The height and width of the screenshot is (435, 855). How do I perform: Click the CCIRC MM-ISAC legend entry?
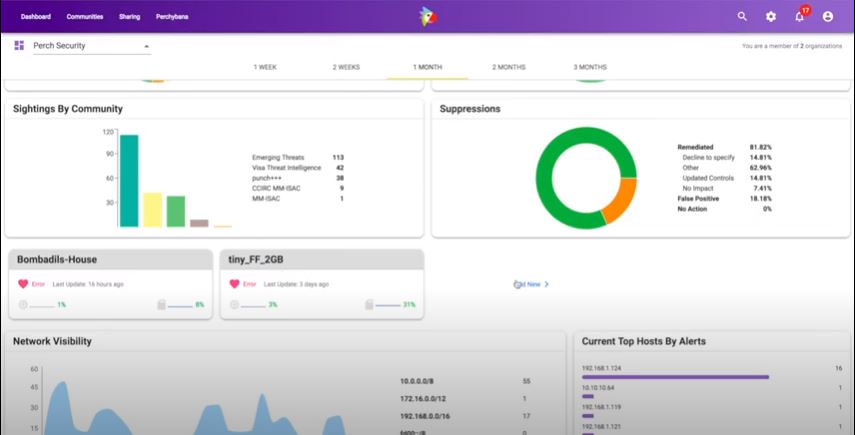pyautogui.click(x=298, y=188)
